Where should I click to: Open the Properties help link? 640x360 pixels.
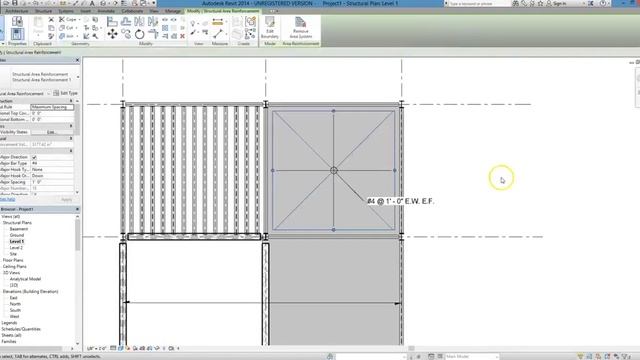7,200
